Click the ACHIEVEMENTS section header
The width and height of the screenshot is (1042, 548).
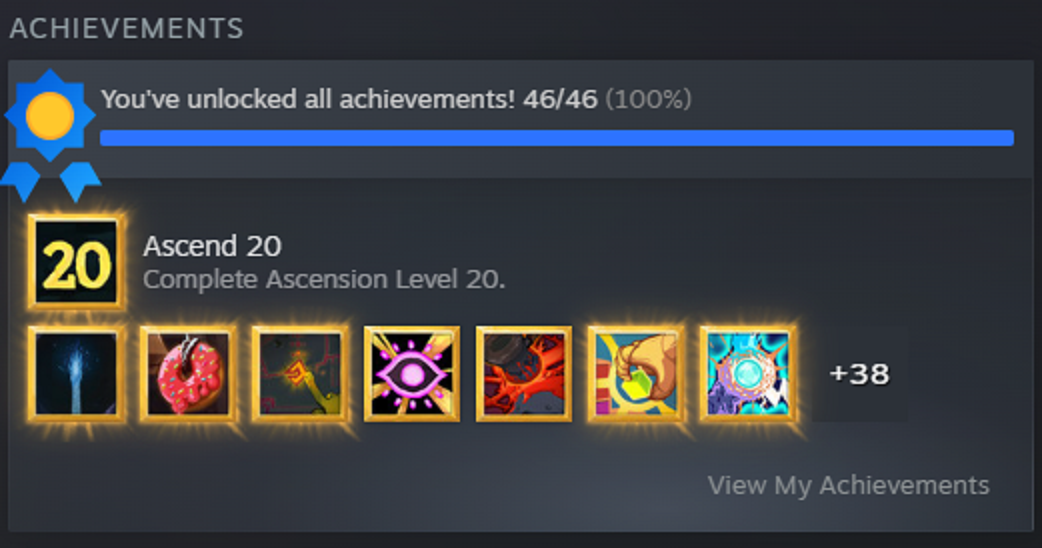[x=127, y=29]
